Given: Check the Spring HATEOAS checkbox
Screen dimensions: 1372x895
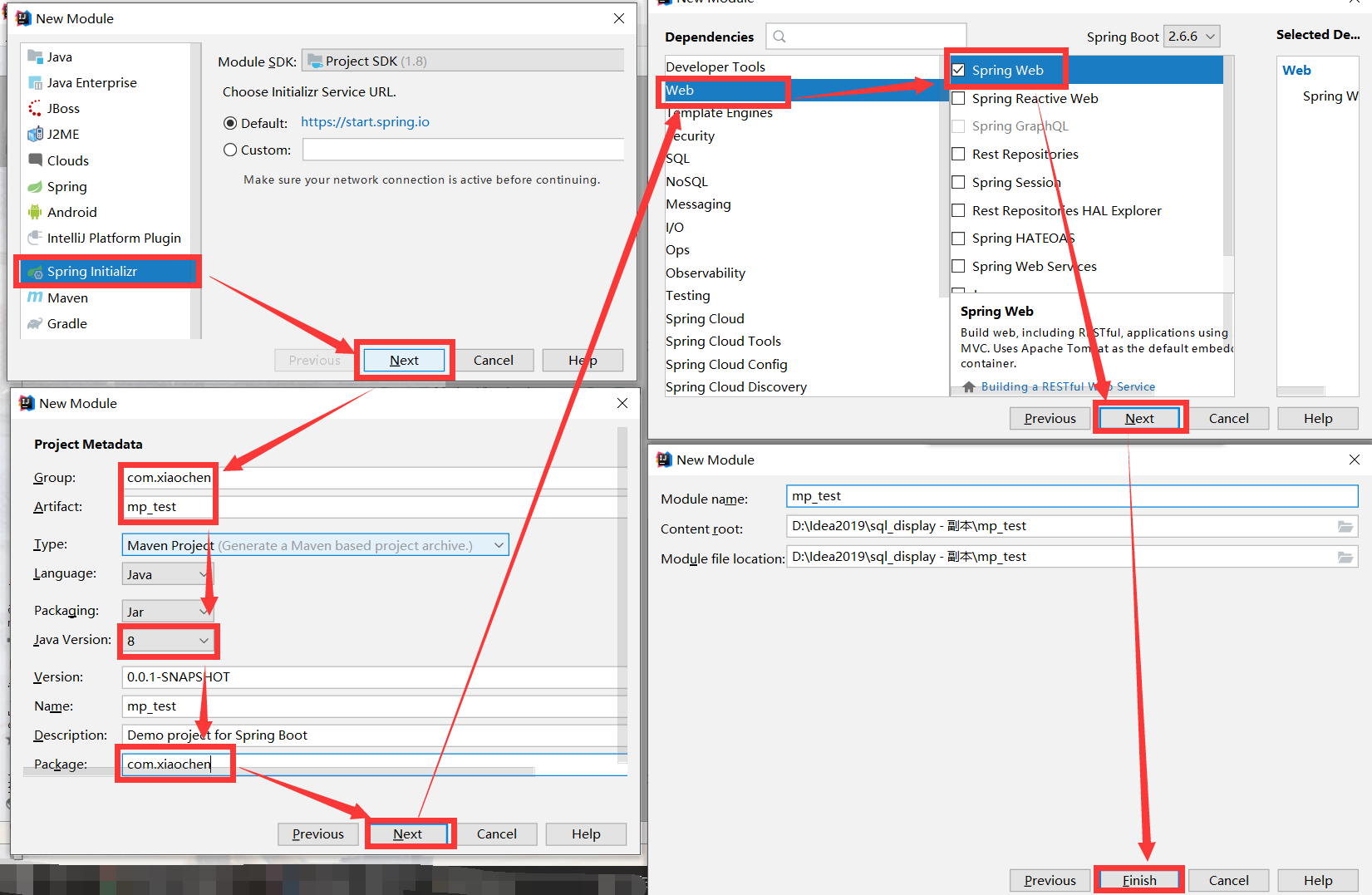Looking at the screenshot, I should click(958, 238).
